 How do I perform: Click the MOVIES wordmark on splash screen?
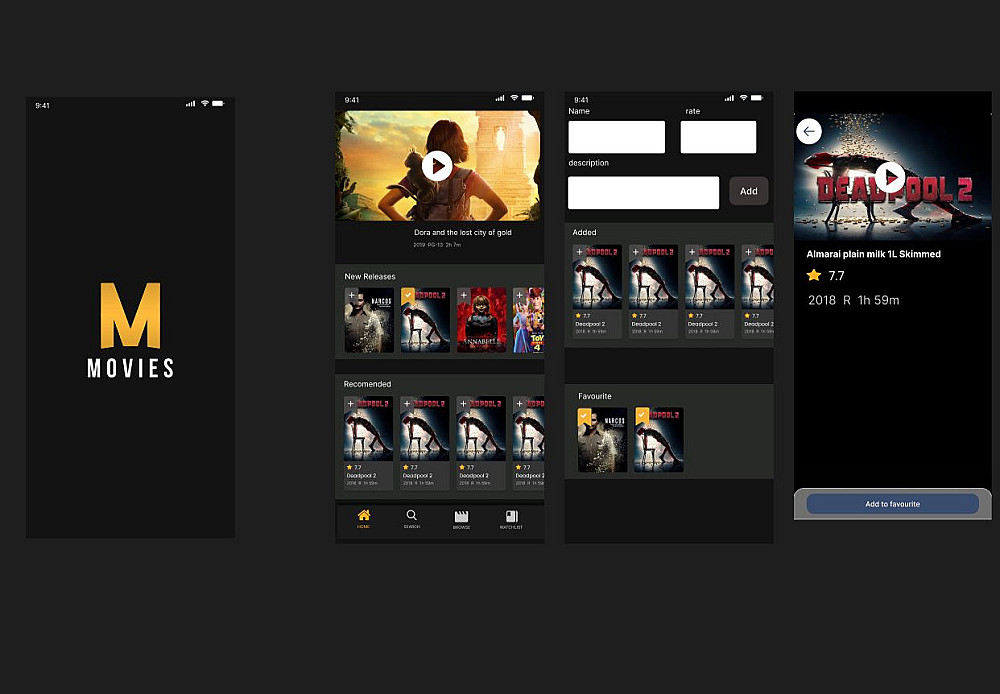[131, 368]
